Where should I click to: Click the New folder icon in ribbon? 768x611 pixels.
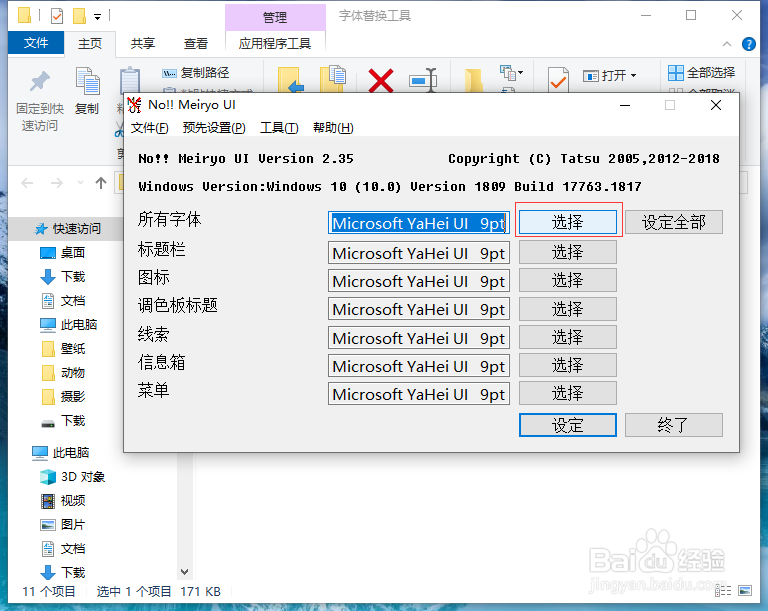(x=474, y=80)
